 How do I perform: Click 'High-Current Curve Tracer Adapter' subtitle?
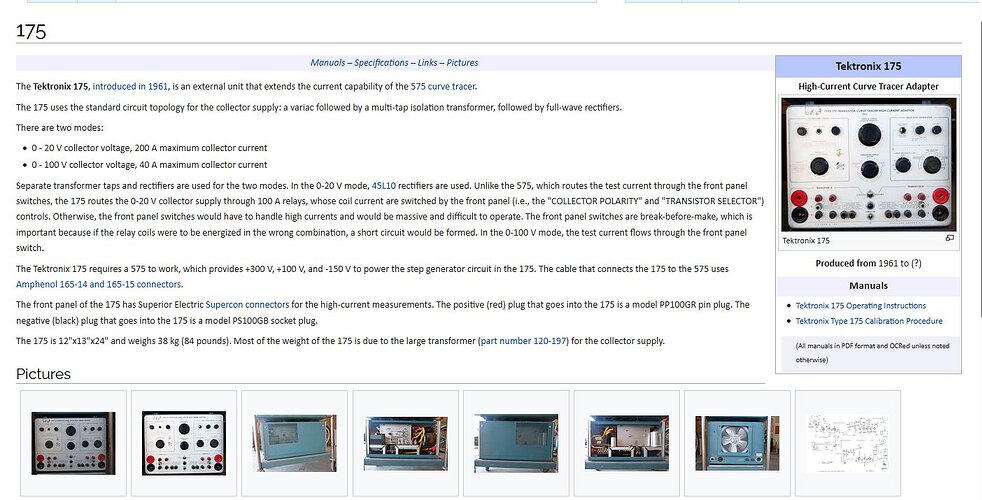pyautogui.click(x=868, y=86)
